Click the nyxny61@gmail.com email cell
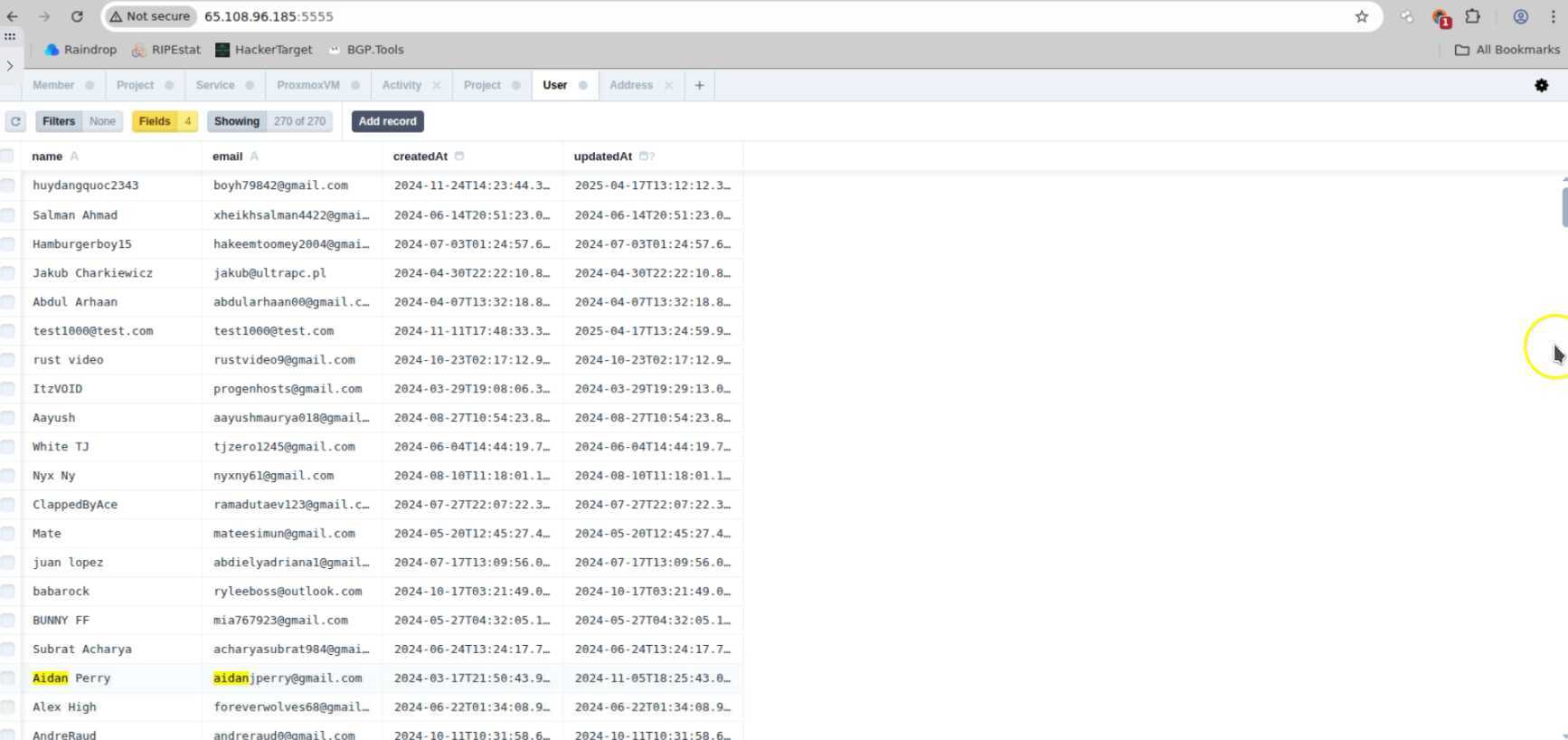Screen dimensions: 1568x740 [292, 476]
